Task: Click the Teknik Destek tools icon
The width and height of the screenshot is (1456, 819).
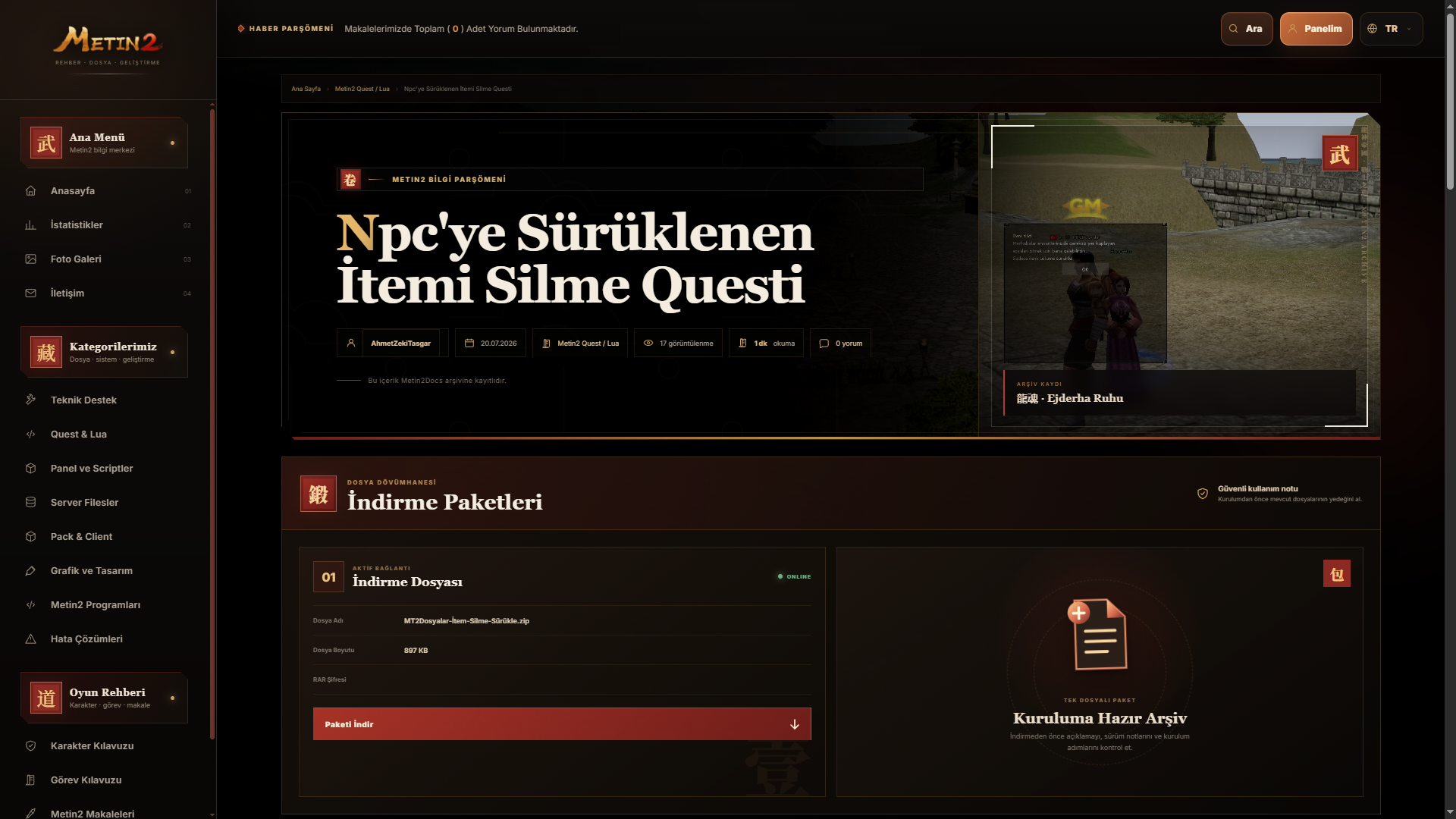Action: [x=30, y=400]
